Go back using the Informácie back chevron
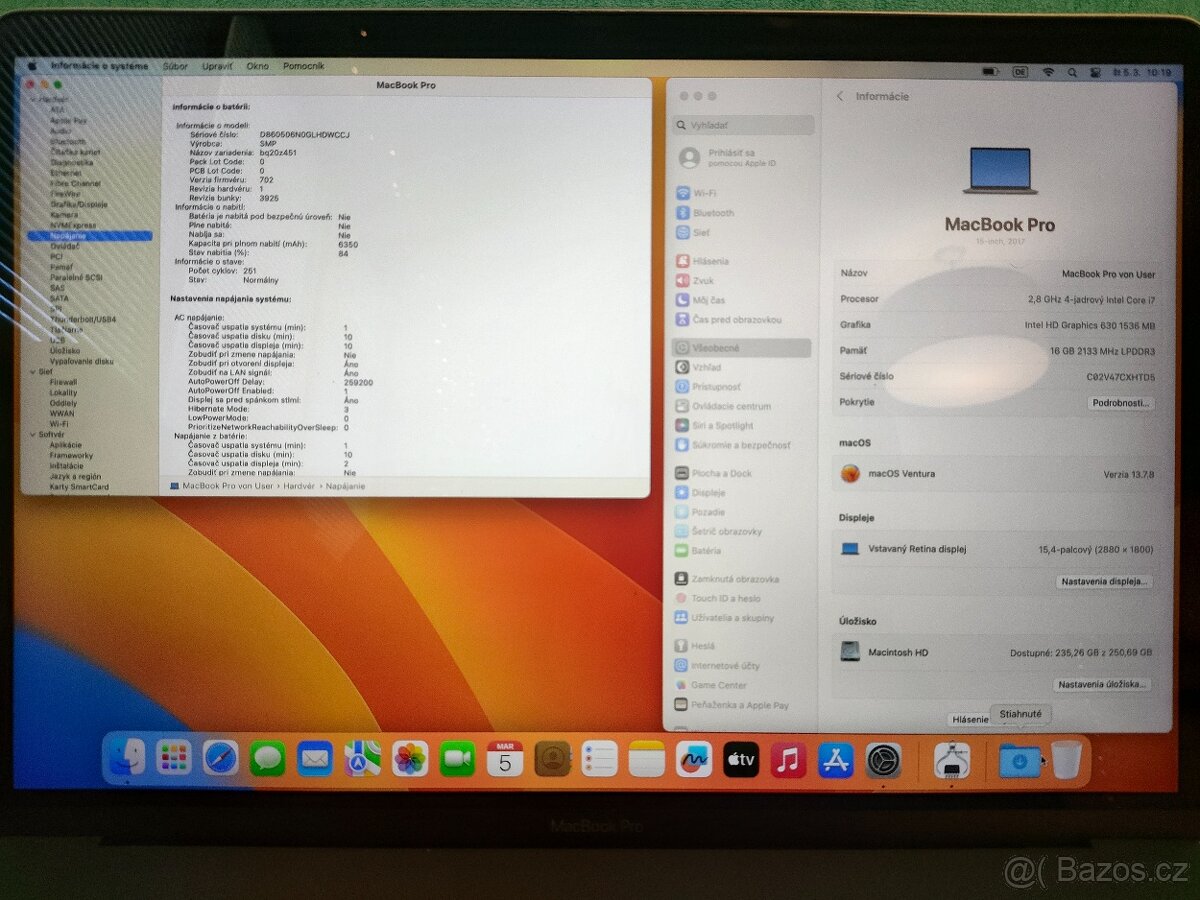 tap(840, 96)
